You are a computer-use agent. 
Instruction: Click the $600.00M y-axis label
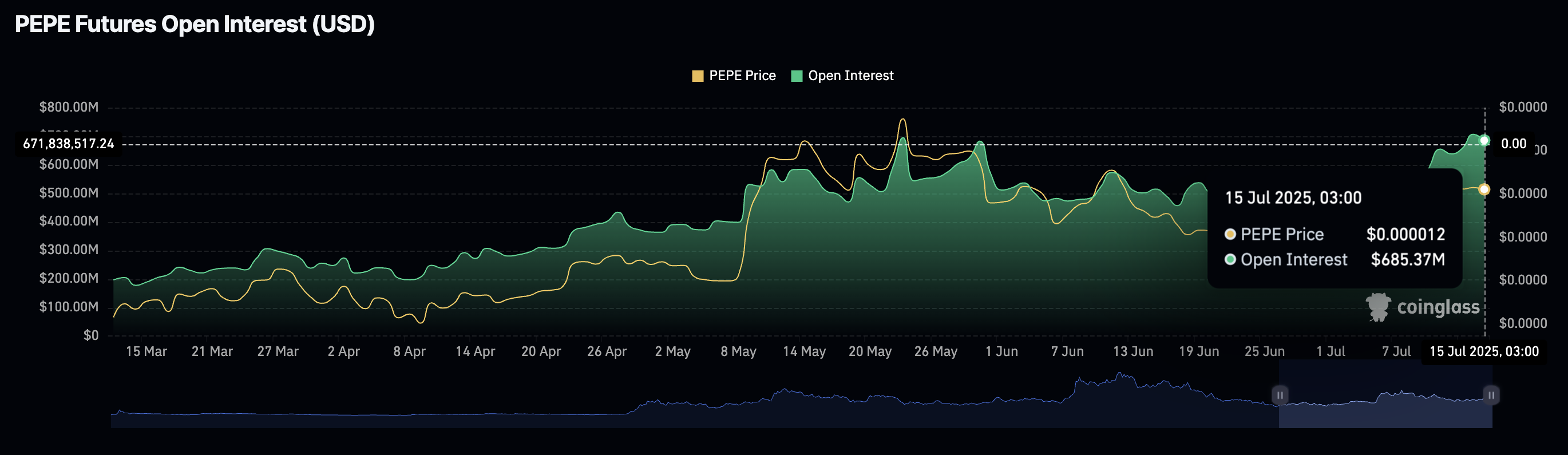coord(69,164)
